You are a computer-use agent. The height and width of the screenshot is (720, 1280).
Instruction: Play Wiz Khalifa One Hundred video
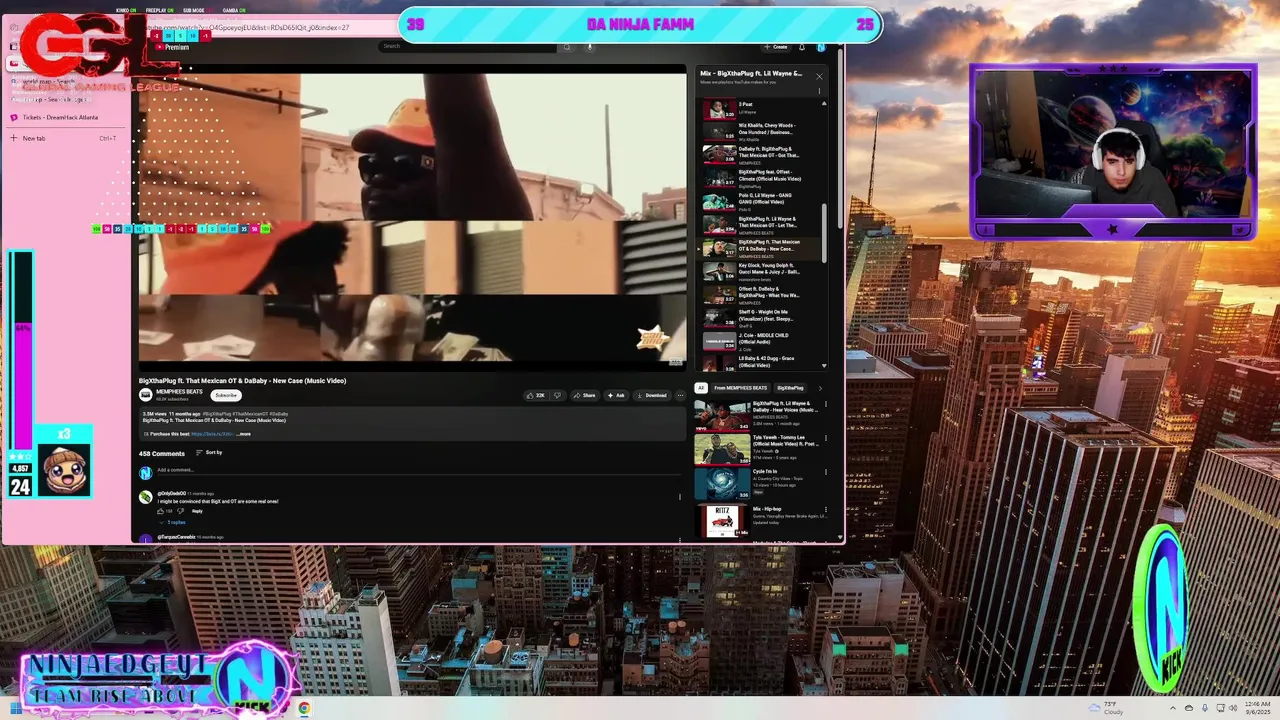pos(762,131)
